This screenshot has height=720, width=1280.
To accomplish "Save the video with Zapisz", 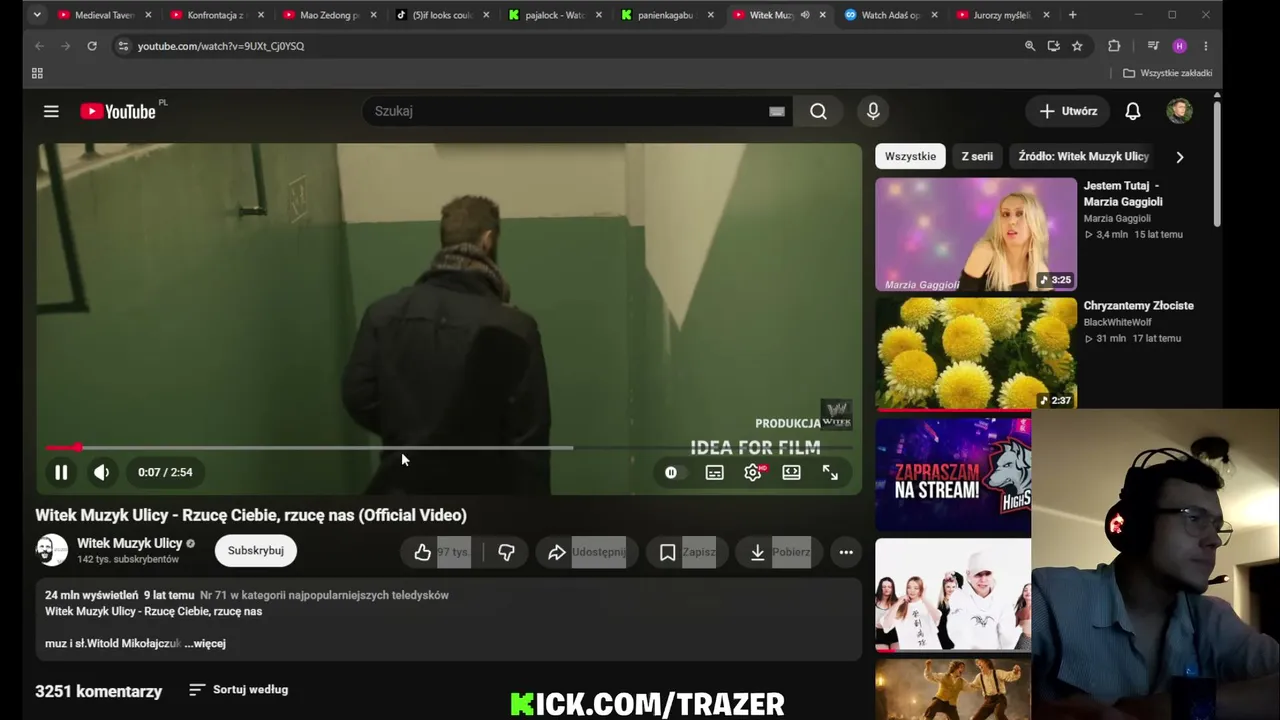I will click(687, 552).
